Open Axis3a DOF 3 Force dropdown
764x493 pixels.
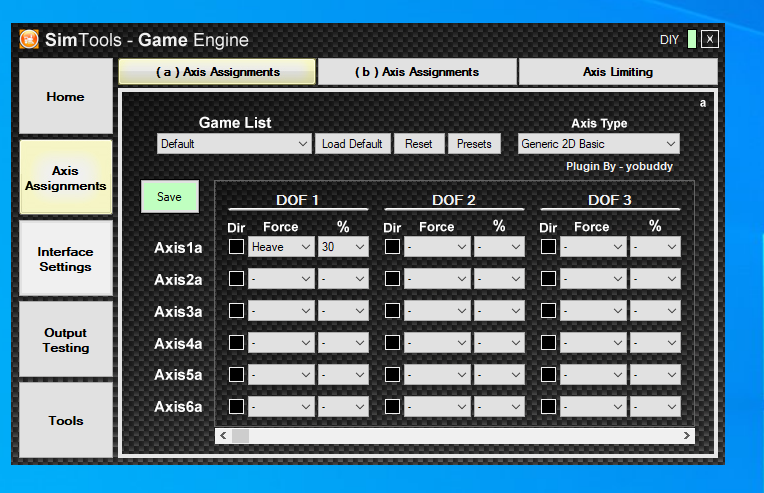coord(593,311)
